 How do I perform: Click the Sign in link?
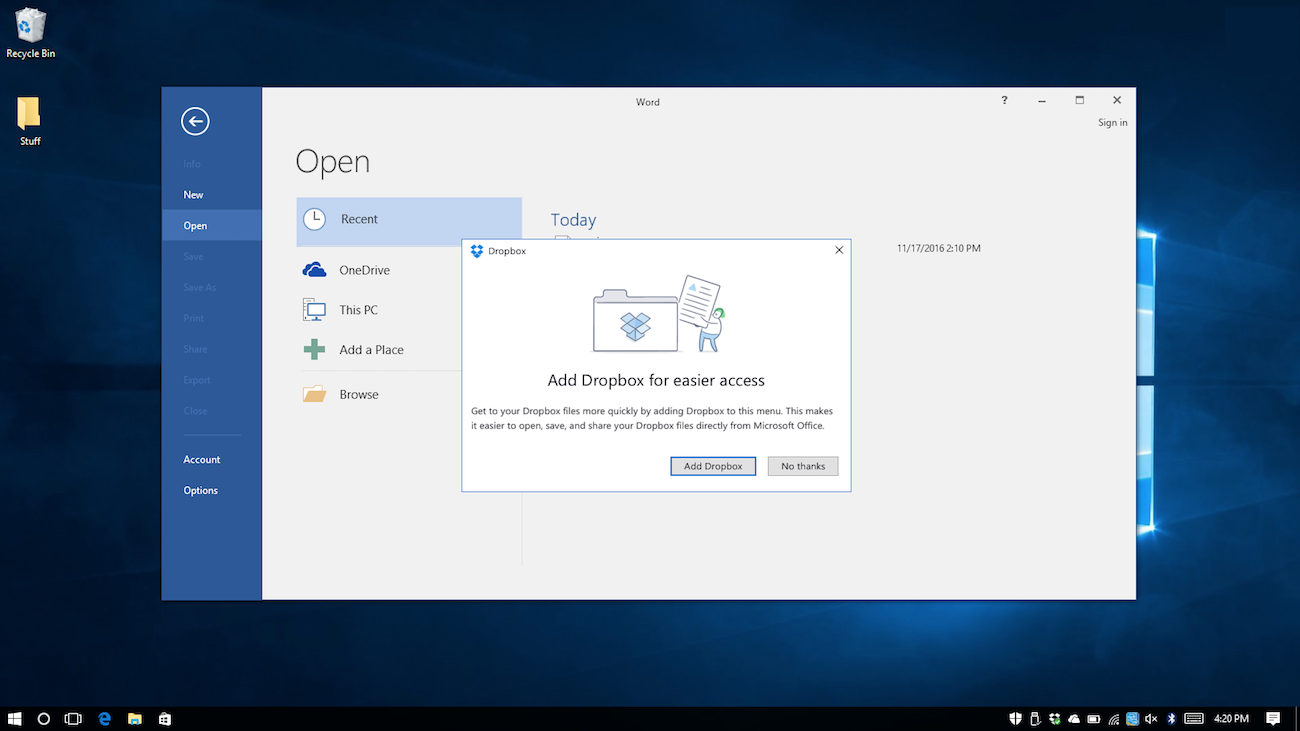[x=1112, y=123]
